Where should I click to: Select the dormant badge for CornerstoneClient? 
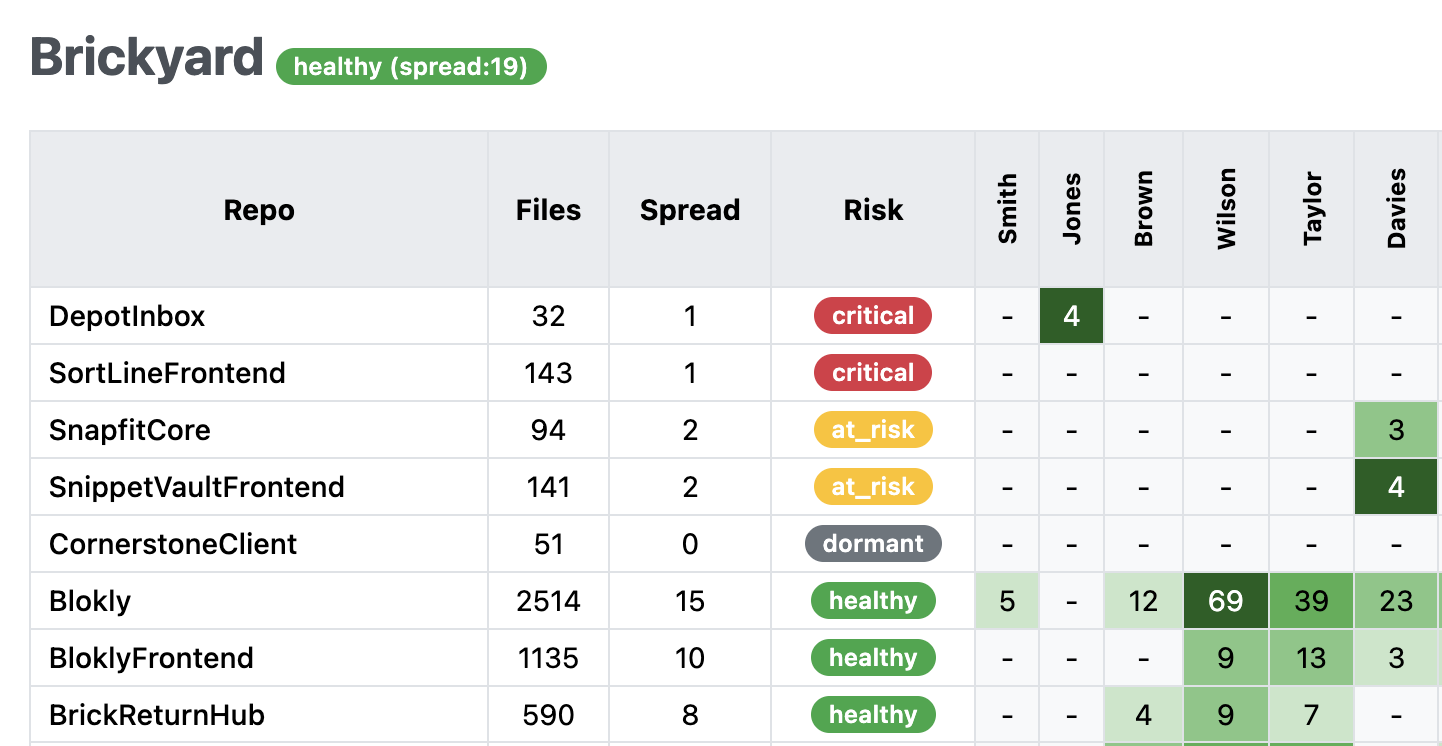(873, 544)
